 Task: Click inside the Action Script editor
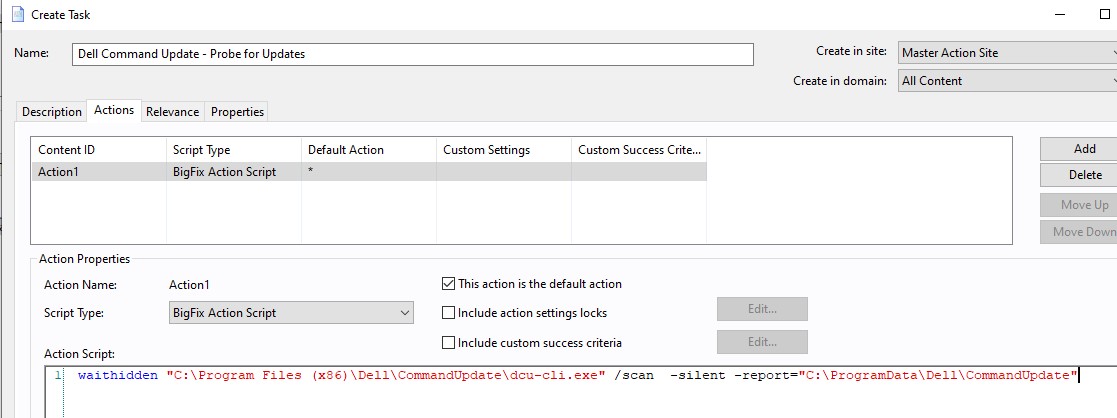(x=580, y=395)
